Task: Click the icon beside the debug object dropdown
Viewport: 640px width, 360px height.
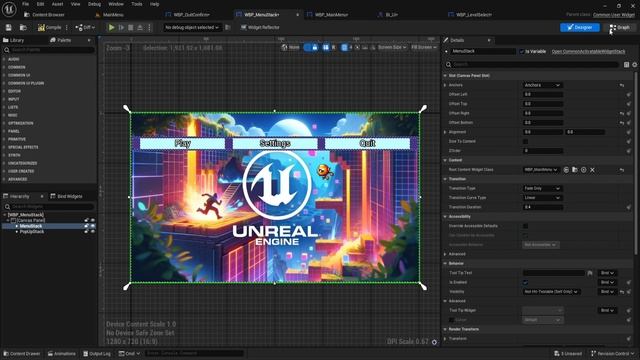Action: point(228,27)
